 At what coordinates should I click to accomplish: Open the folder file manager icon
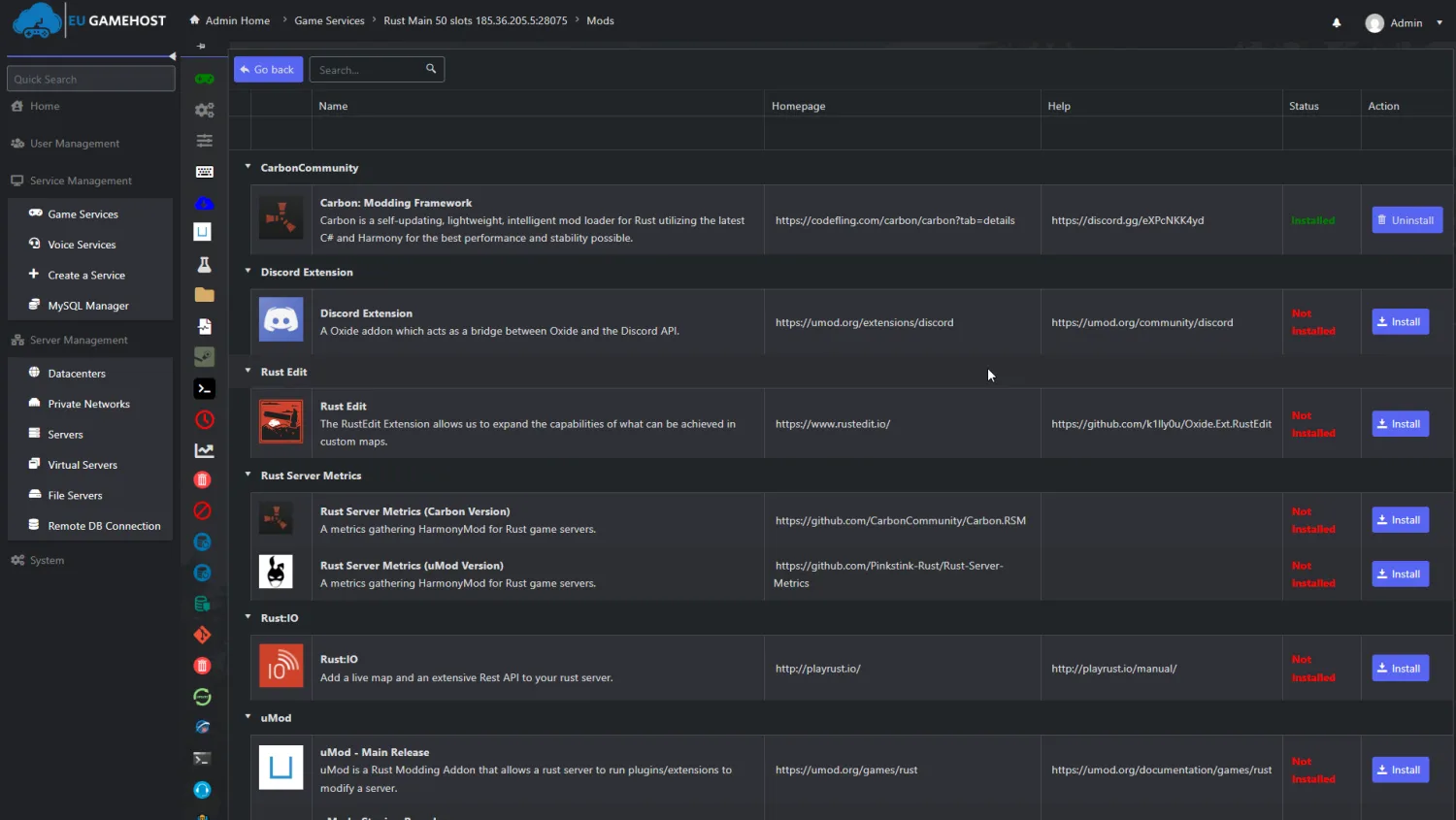(x=204, y=295)
